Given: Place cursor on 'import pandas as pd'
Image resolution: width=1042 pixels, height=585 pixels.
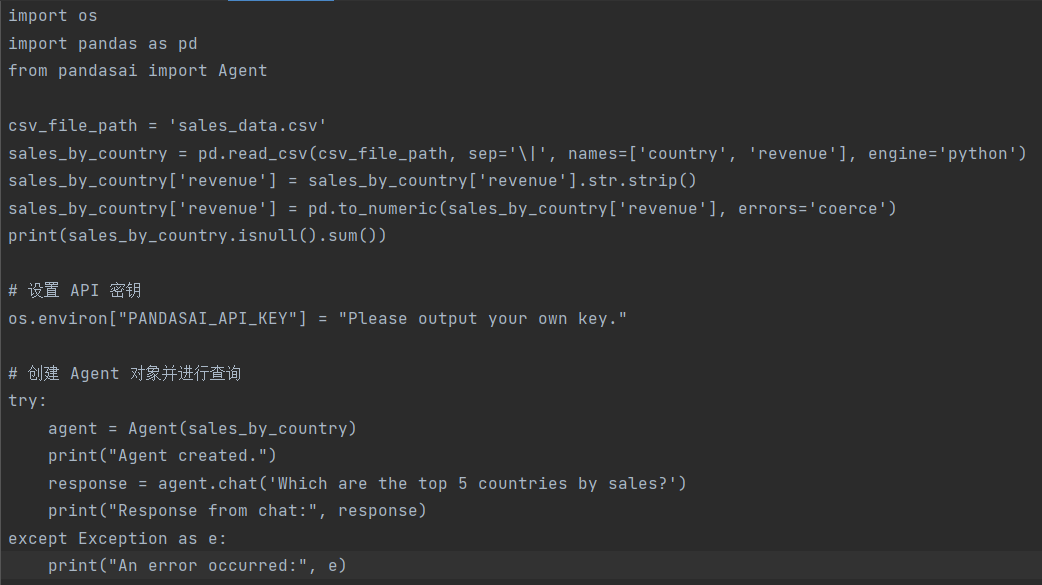Looking at the screenshot, I should (x=102, y=43).
